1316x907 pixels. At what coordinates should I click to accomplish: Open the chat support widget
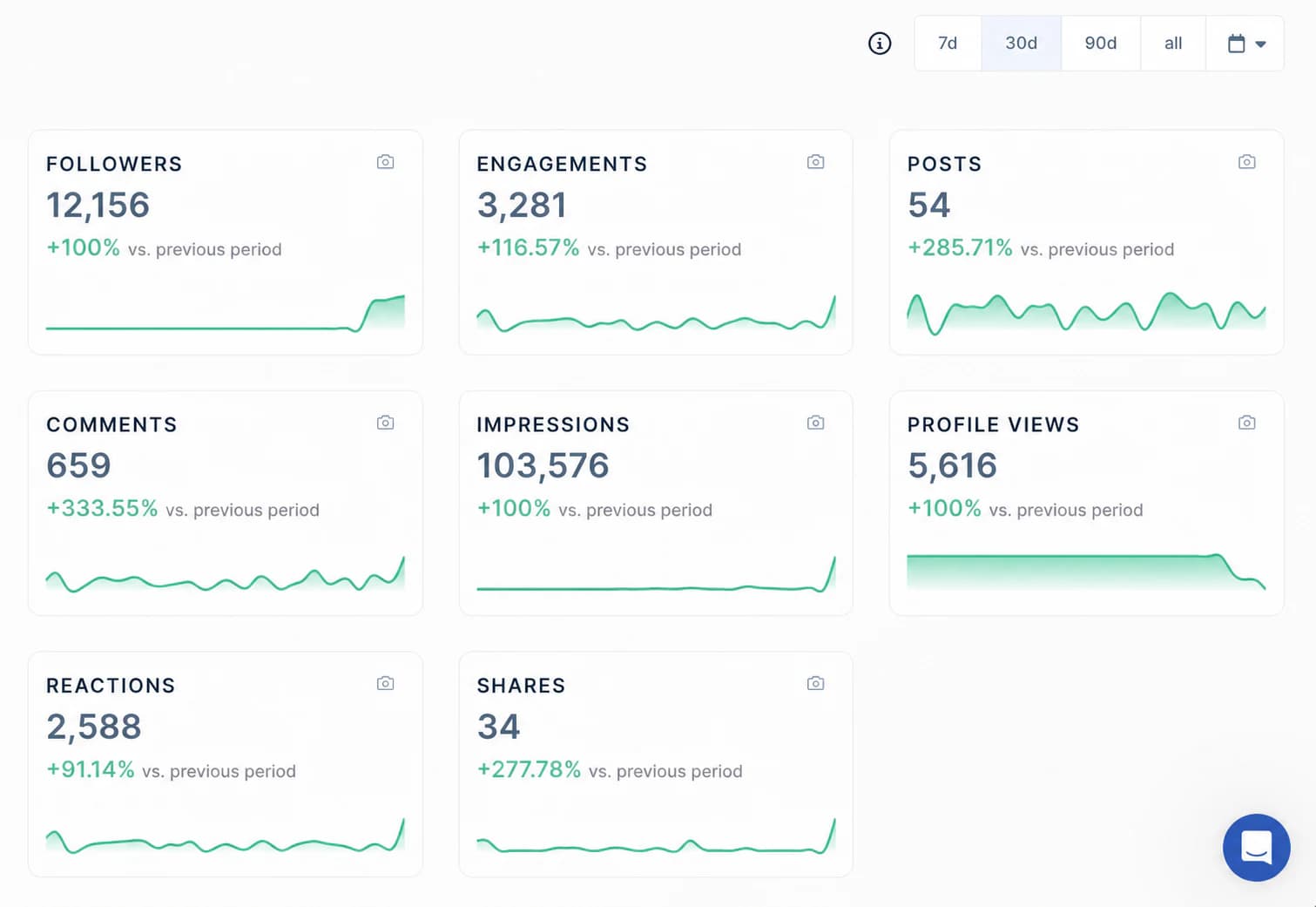[x=1256, y=847]
